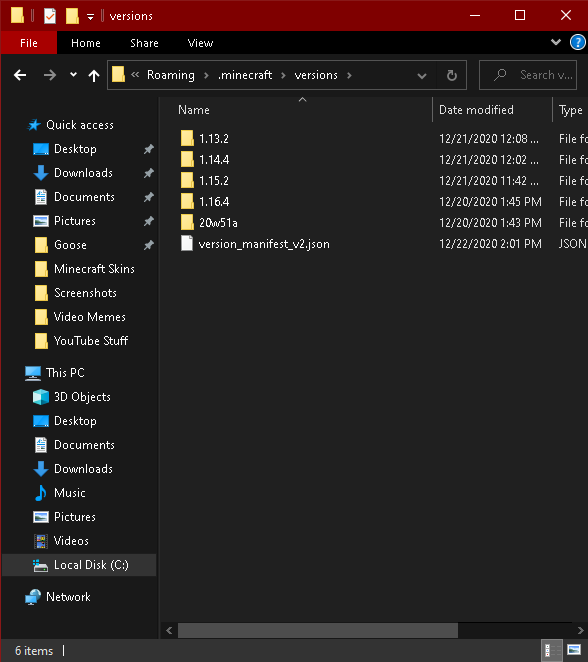Select Network in the navigation pane
The image size is (588, 662).
(68, 597)
